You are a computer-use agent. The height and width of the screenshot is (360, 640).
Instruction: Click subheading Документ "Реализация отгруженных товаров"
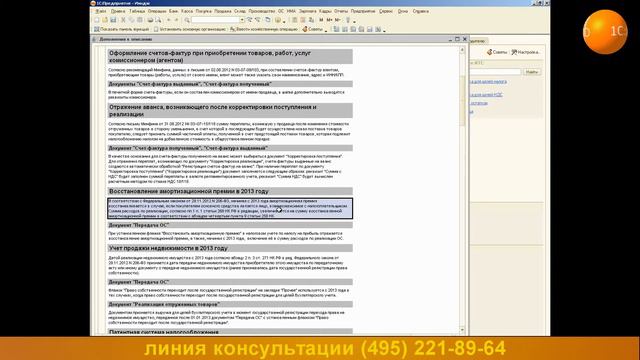point(164,304)
